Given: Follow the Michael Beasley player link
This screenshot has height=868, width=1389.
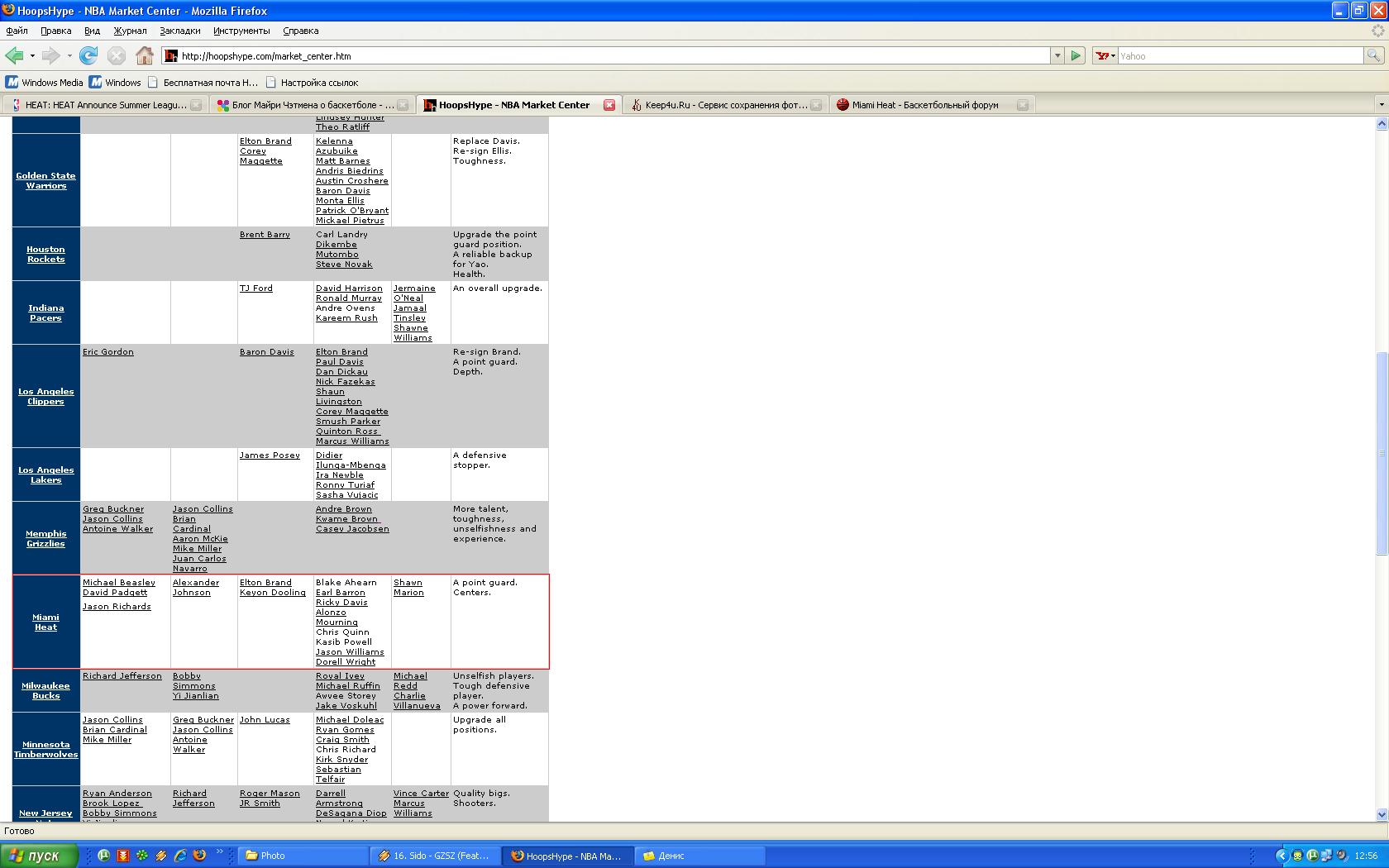Looking at the screenshot, I should click(119, 582).
